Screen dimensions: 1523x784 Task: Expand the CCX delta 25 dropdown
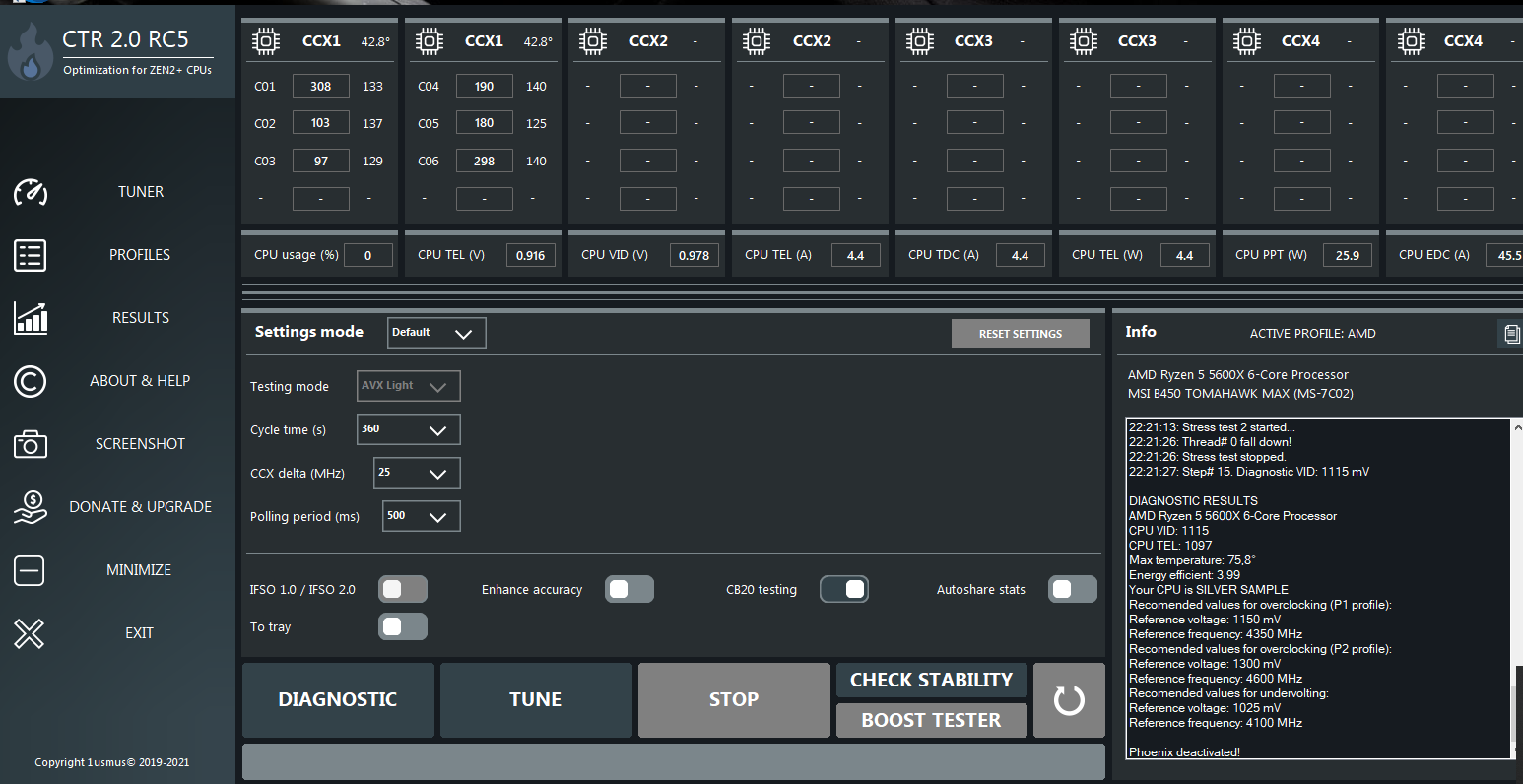coord(417,473)
